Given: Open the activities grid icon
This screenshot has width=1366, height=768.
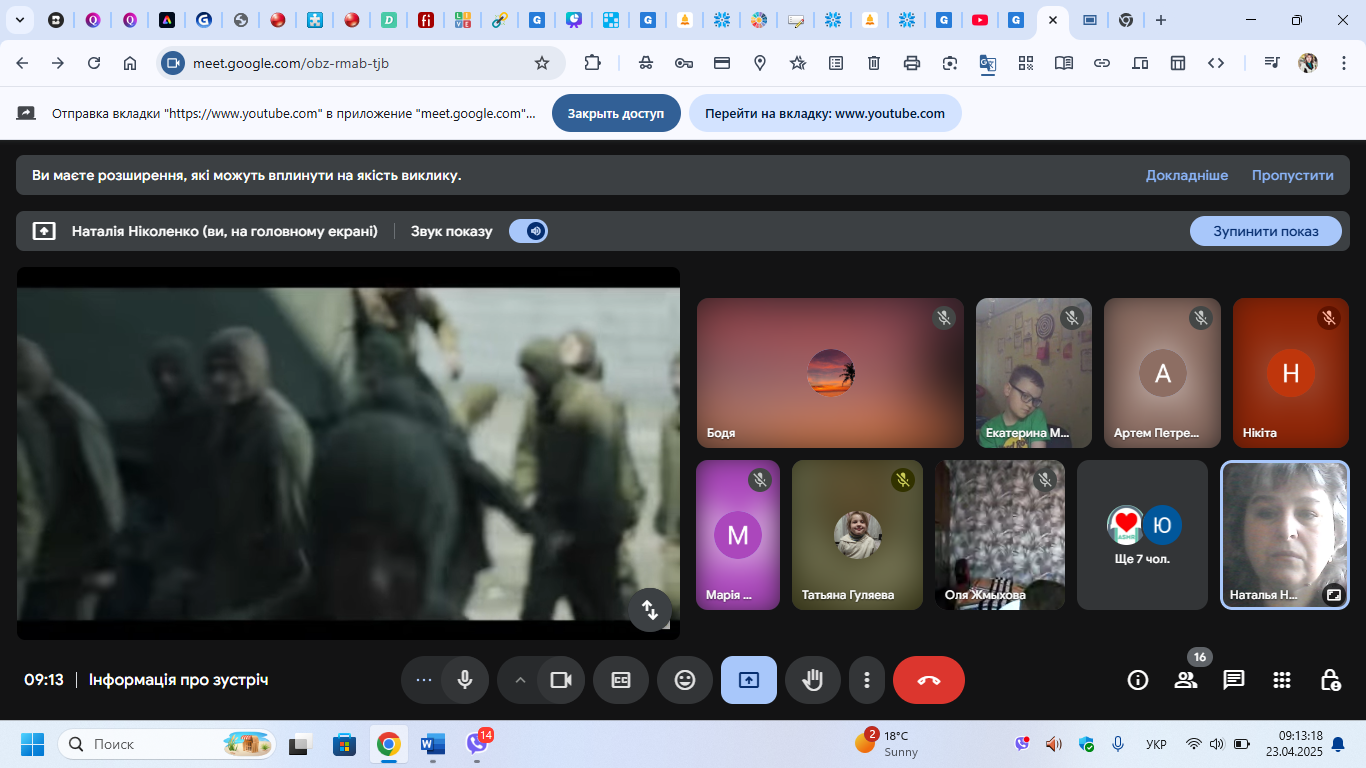Looking at the screenshot, I should point(1282,680).
